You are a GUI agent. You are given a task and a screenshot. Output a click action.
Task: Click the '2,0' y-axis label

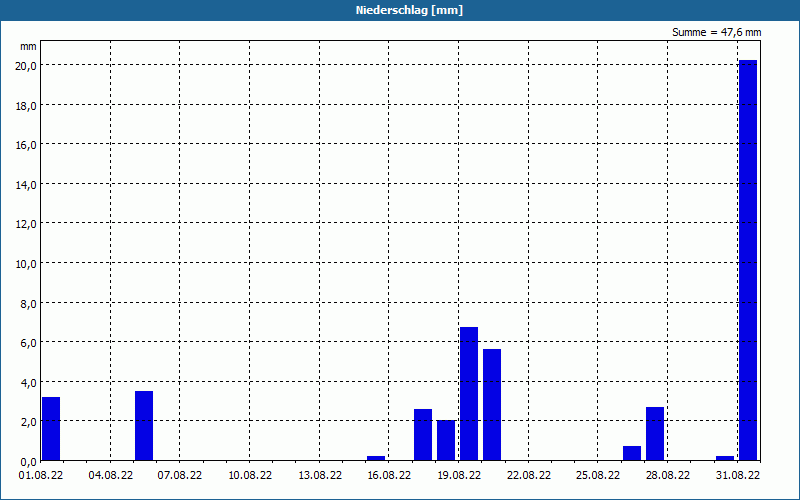(28, 422)
